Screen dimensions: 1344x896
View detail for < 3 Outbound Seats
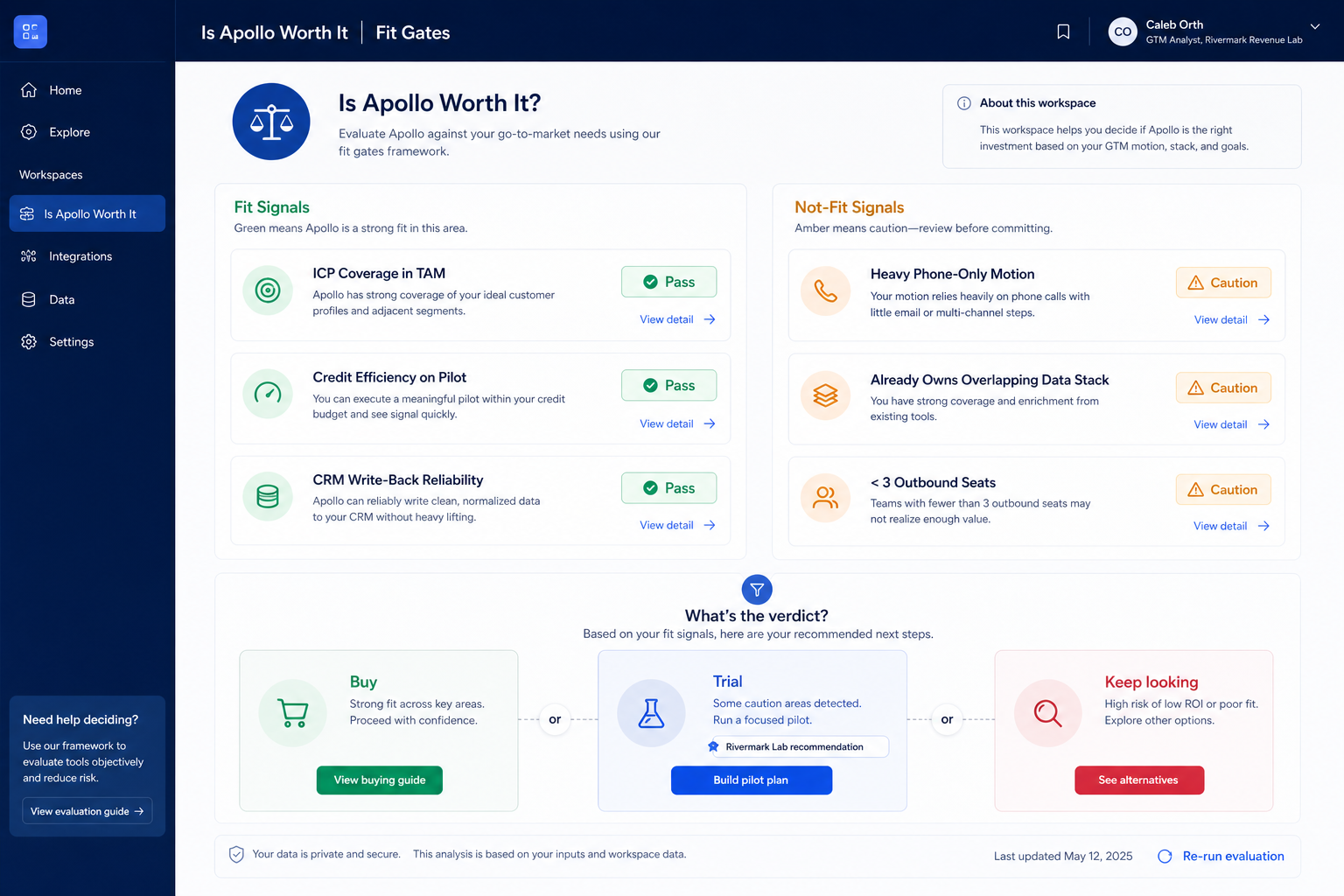click(x=1232, y=526)
